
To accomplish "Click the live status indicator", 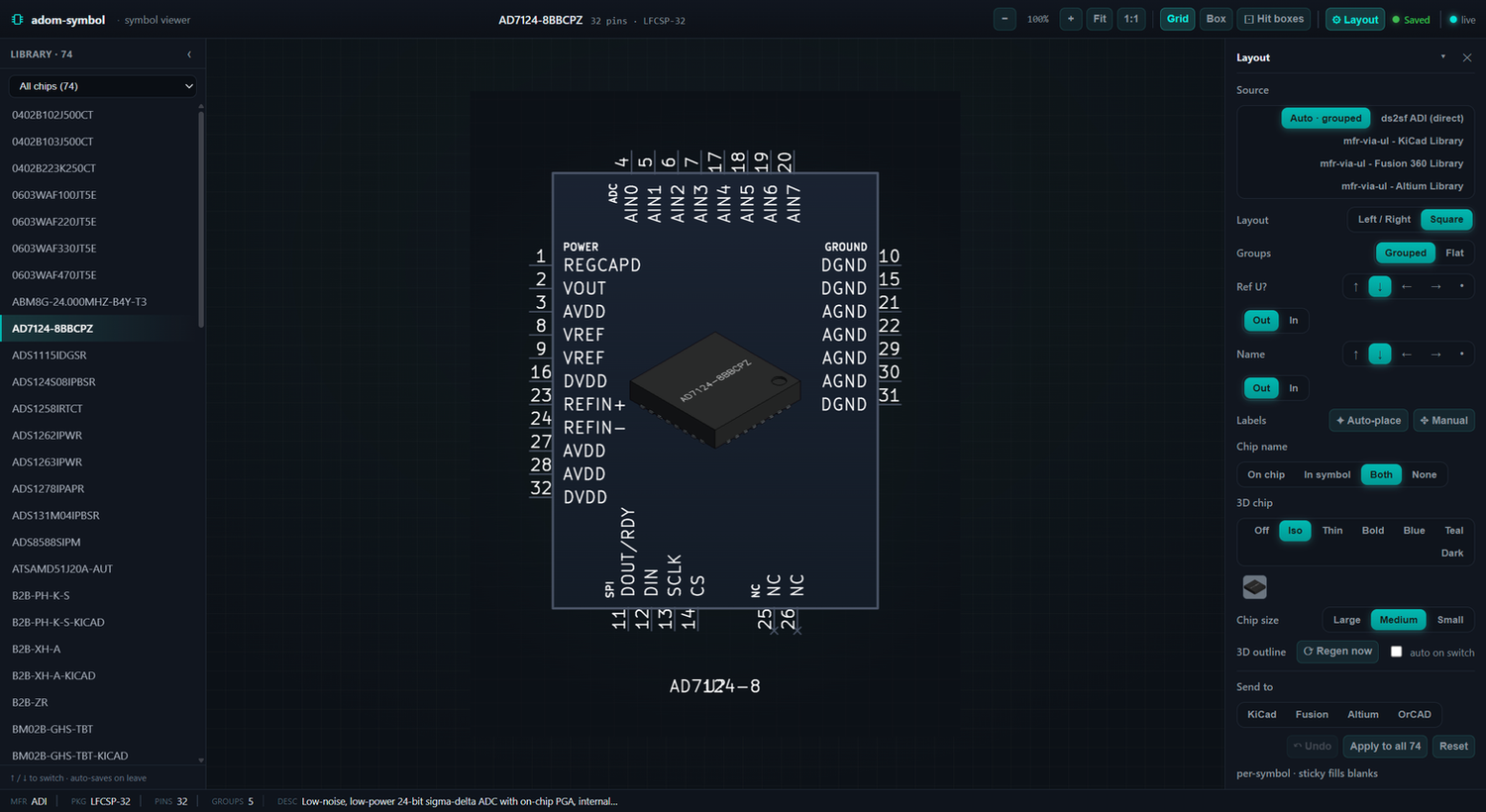I will pyautogui.click(x=1462, y=20).
